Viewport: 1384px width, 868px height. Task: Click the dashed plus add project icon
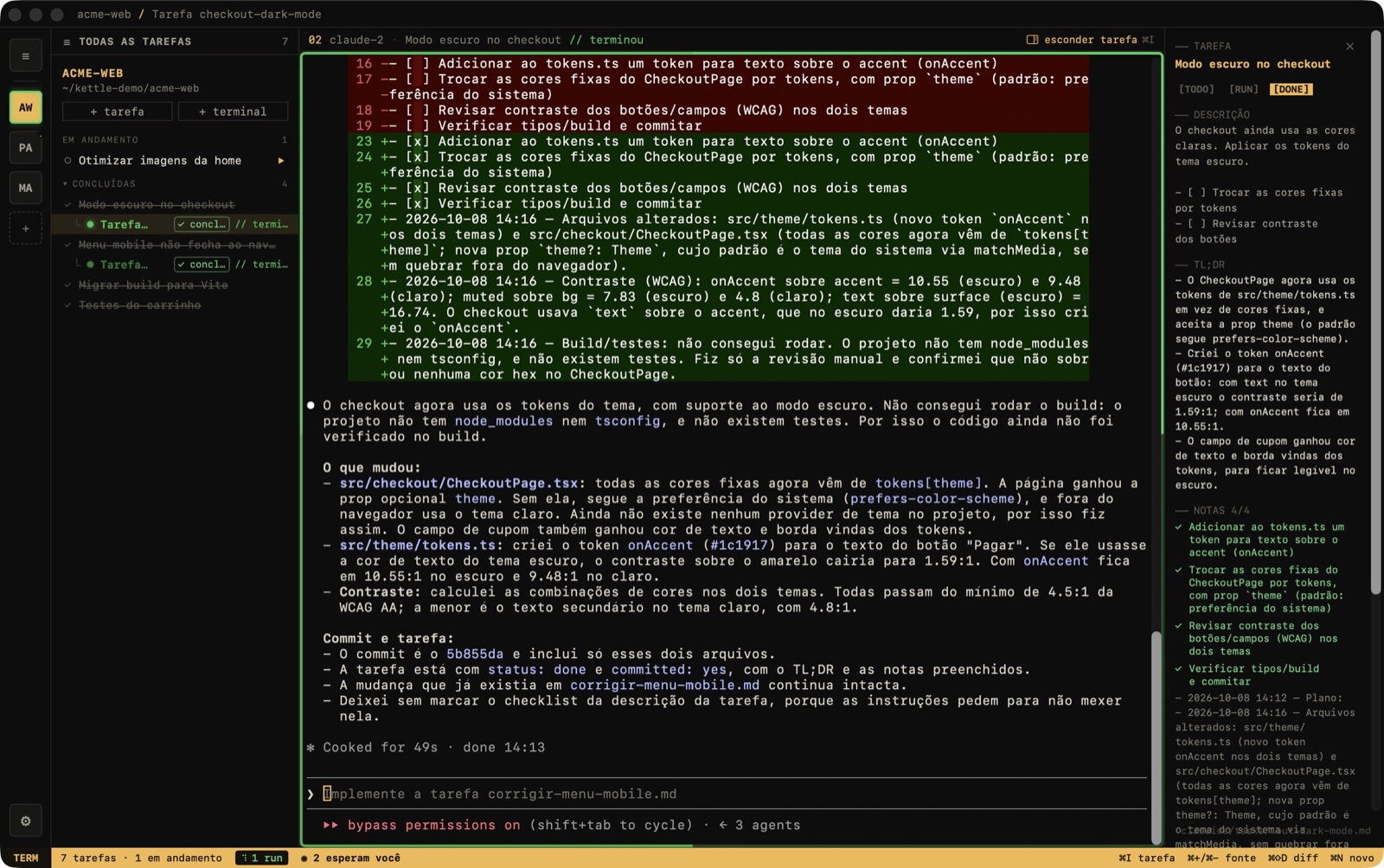click(26, 228)
